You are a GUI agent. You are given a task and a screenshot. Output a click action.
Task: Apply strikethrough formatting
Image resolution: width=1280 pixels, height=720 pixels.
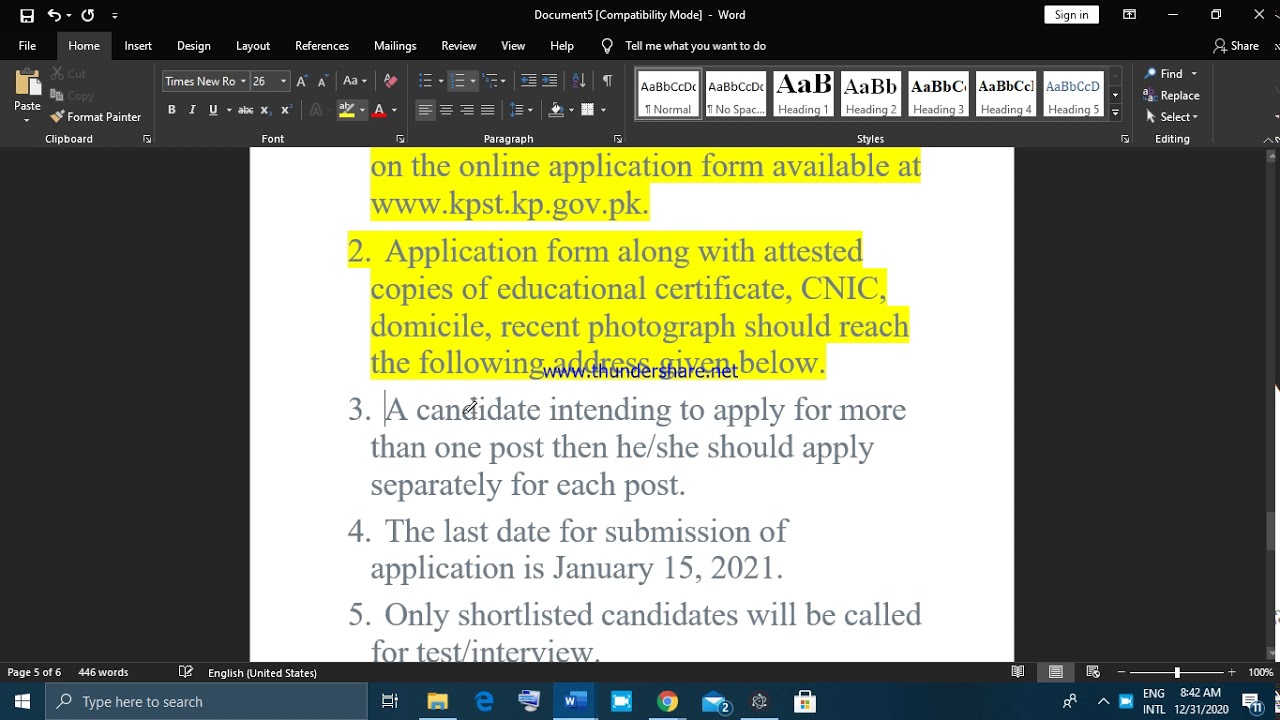tap(245, 110)
